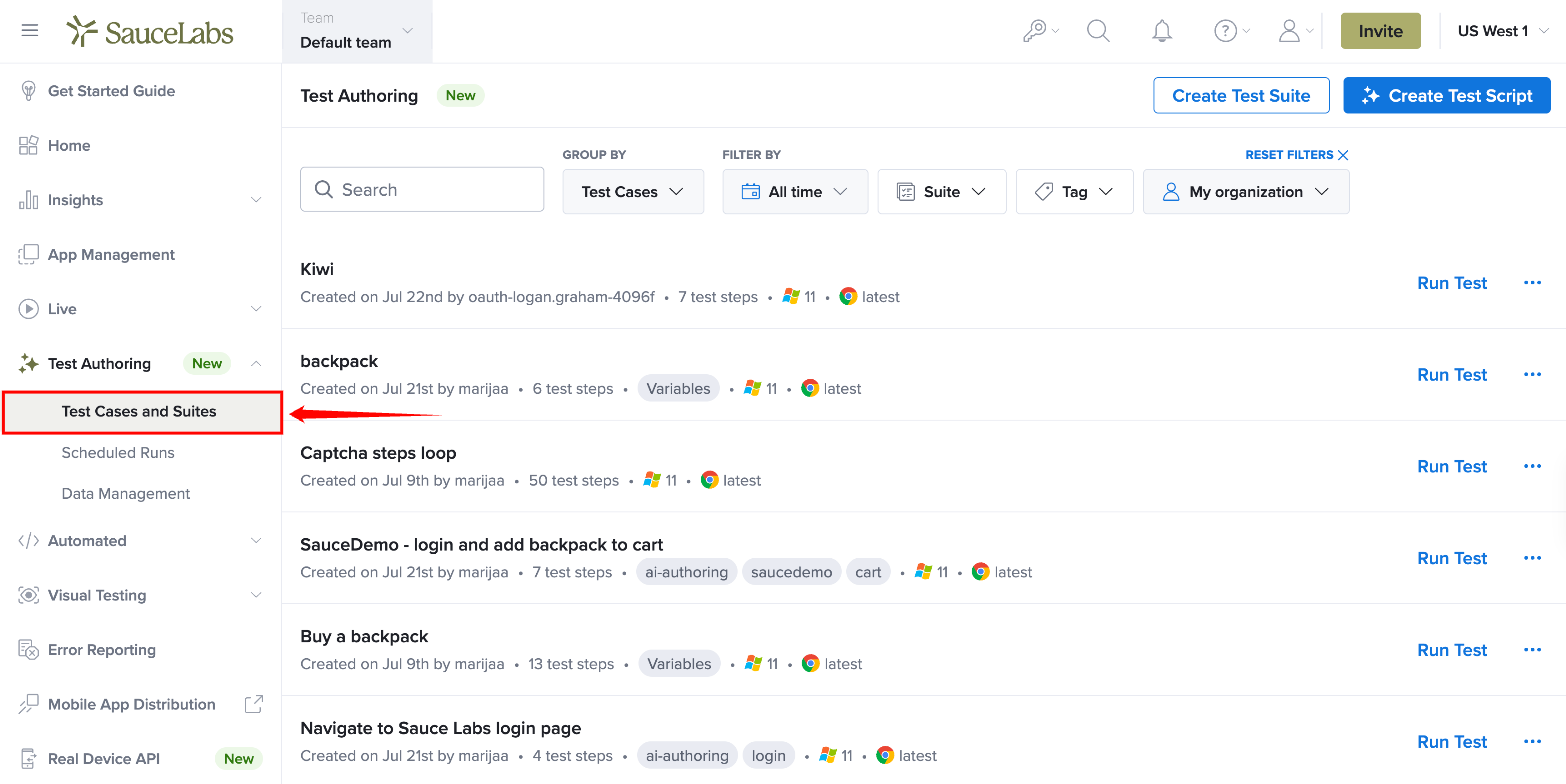This screenshot has width=1566, height=784.
Task: Click the Get Started Guide lightbulb icon
Action: 28,91
